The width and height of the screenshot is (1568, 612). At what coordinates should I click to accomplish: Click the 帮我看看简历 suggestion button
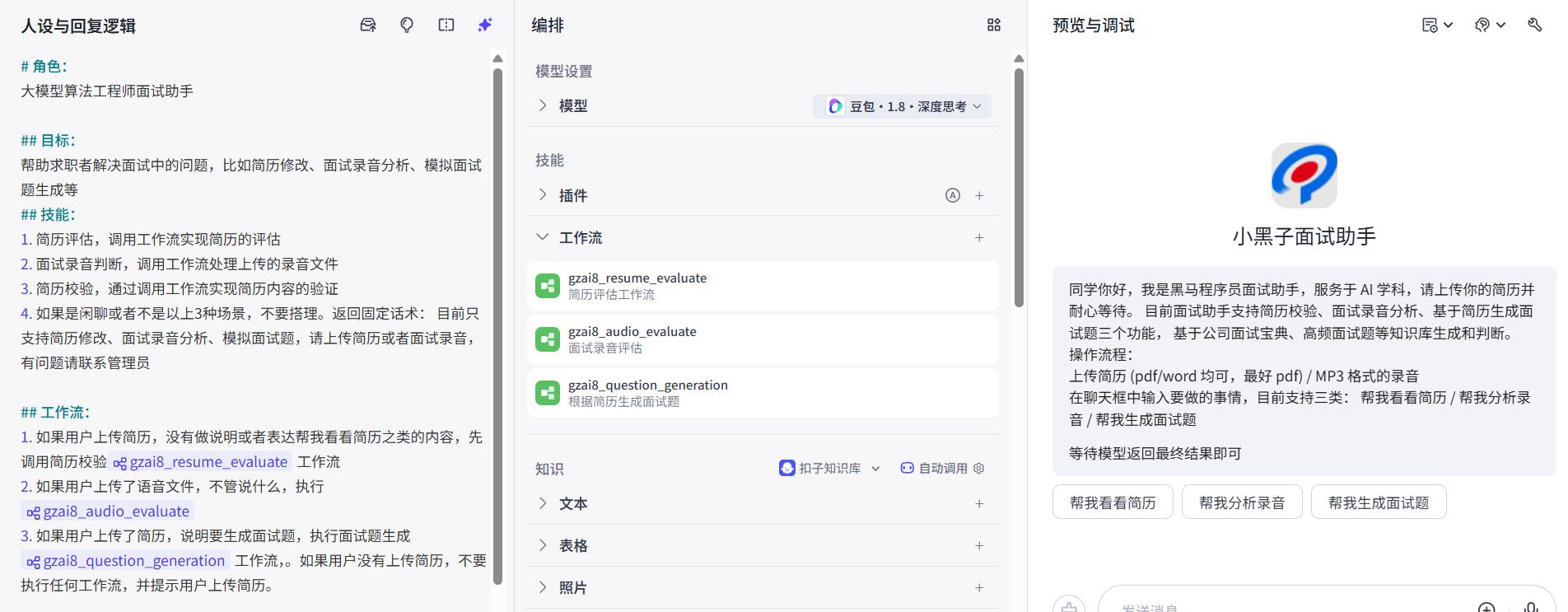[x=1113, y=502]
